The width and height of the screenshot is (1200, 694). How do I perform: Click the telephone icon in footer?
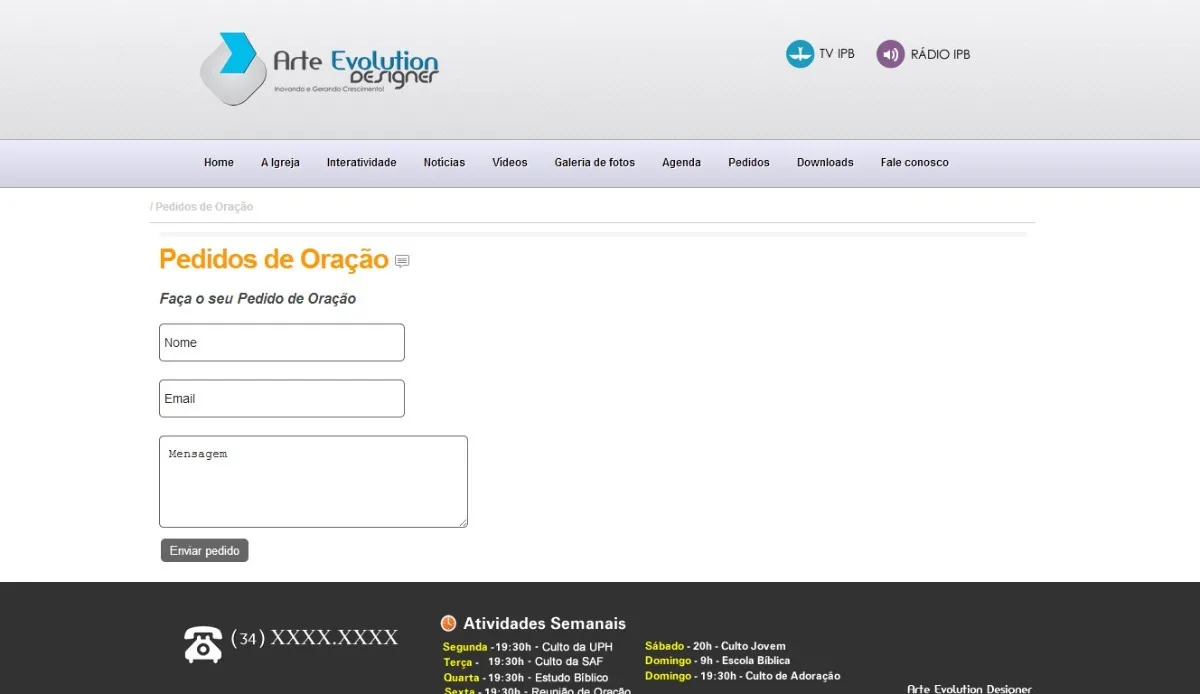tap(203, 644)
